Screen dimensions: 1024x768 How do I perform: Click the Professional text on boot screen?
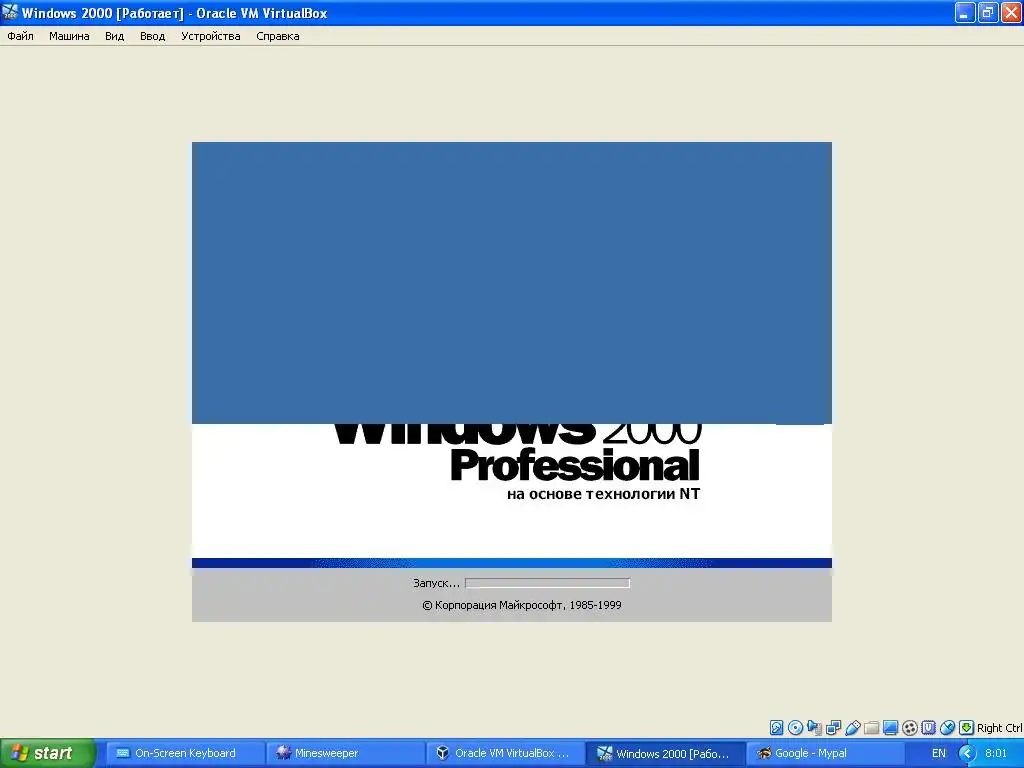[575, 466]
